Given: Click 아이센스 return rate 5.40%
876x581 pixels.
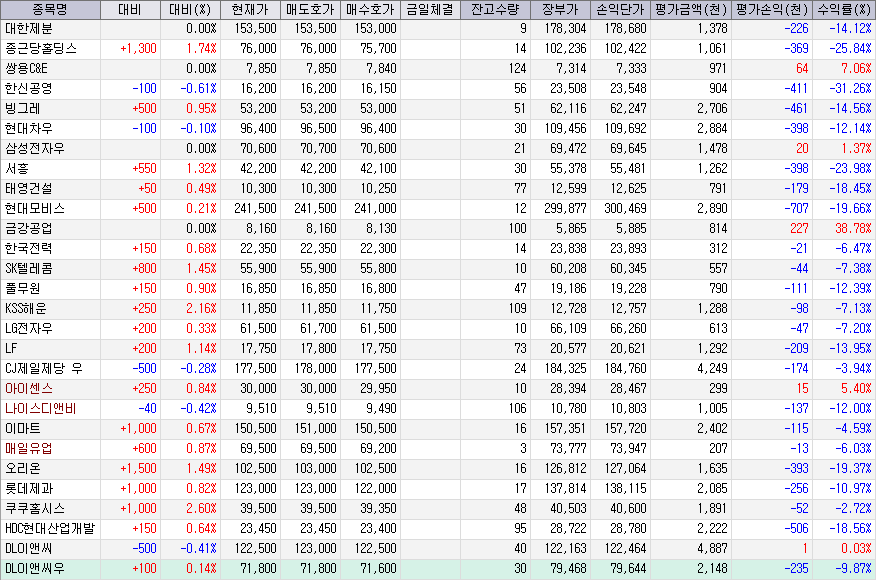Looking at the screenshot, I should (856, 389).
